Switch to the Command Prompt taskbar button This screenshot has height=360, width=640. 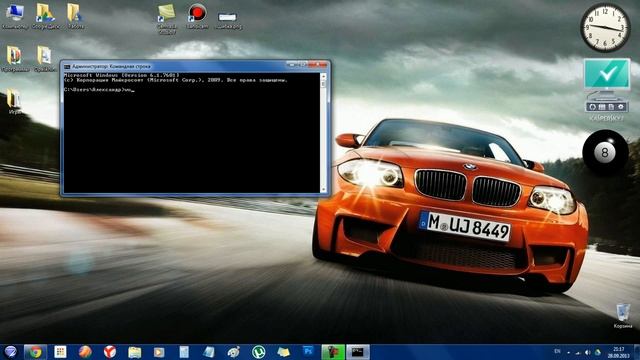point(358,352)
